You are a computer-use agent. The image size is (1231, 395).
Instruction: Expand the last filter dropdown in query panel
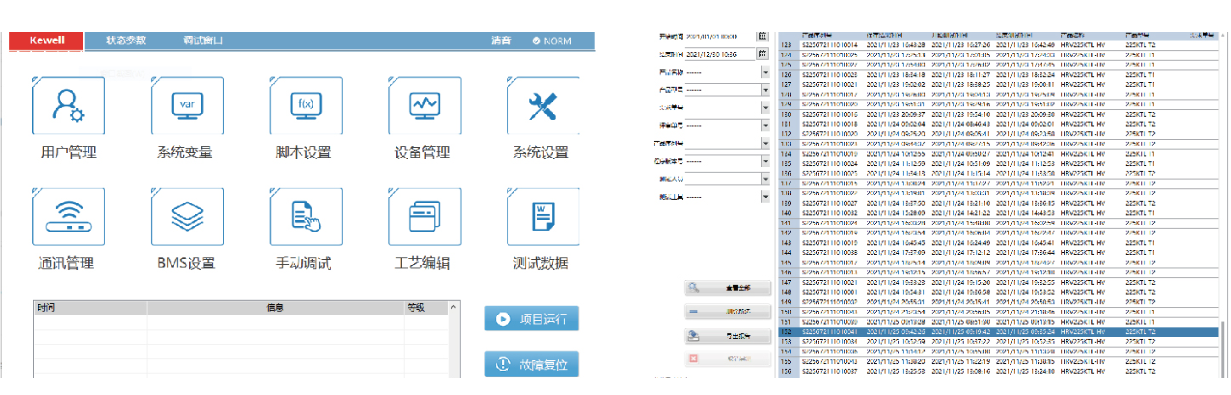tap(765, 198)
